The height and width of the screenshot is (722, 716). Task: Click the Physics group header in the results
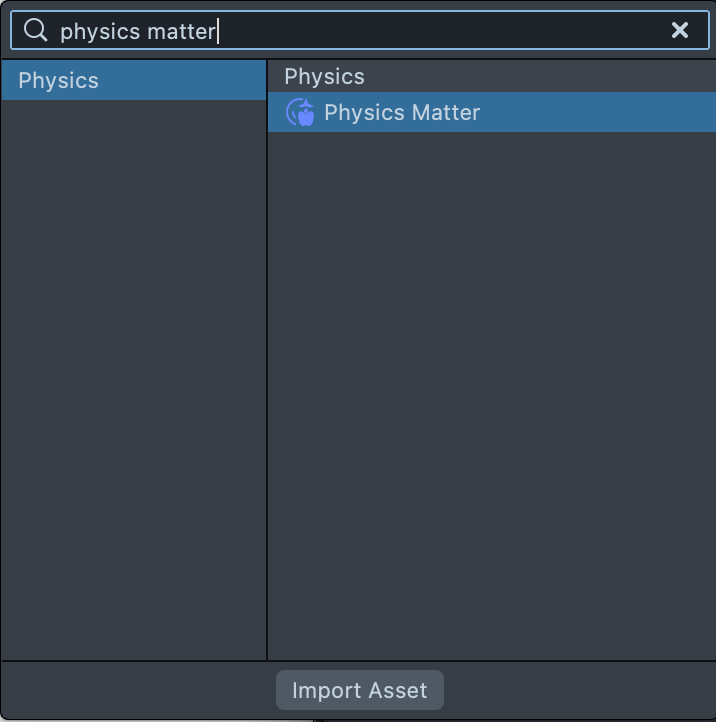(324, 76)
